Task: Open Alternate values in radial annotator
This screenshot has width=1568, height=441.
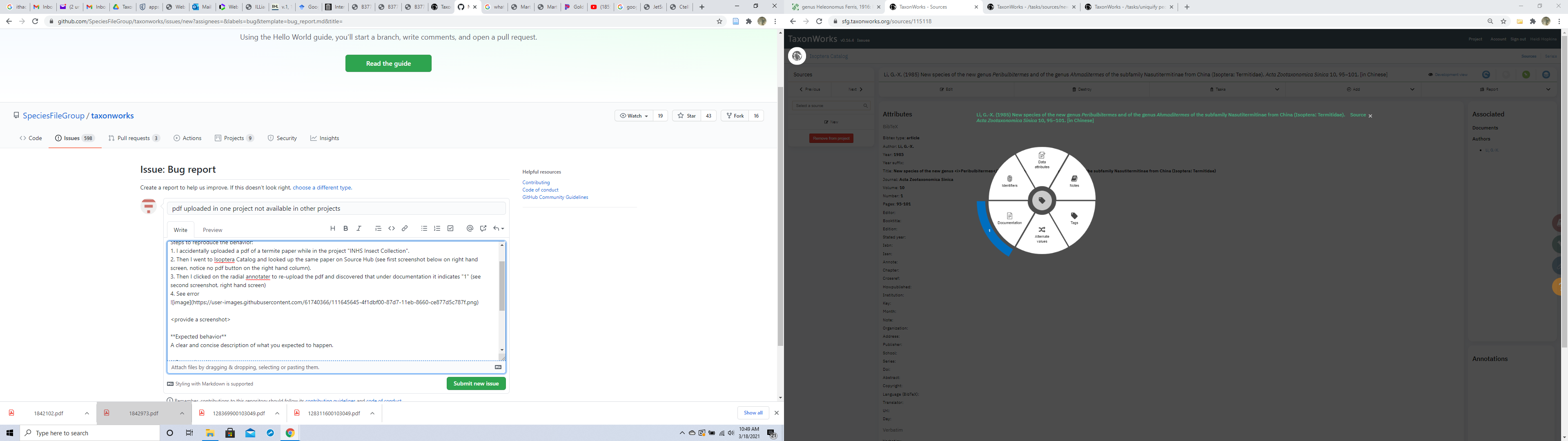Action: 1042,234
